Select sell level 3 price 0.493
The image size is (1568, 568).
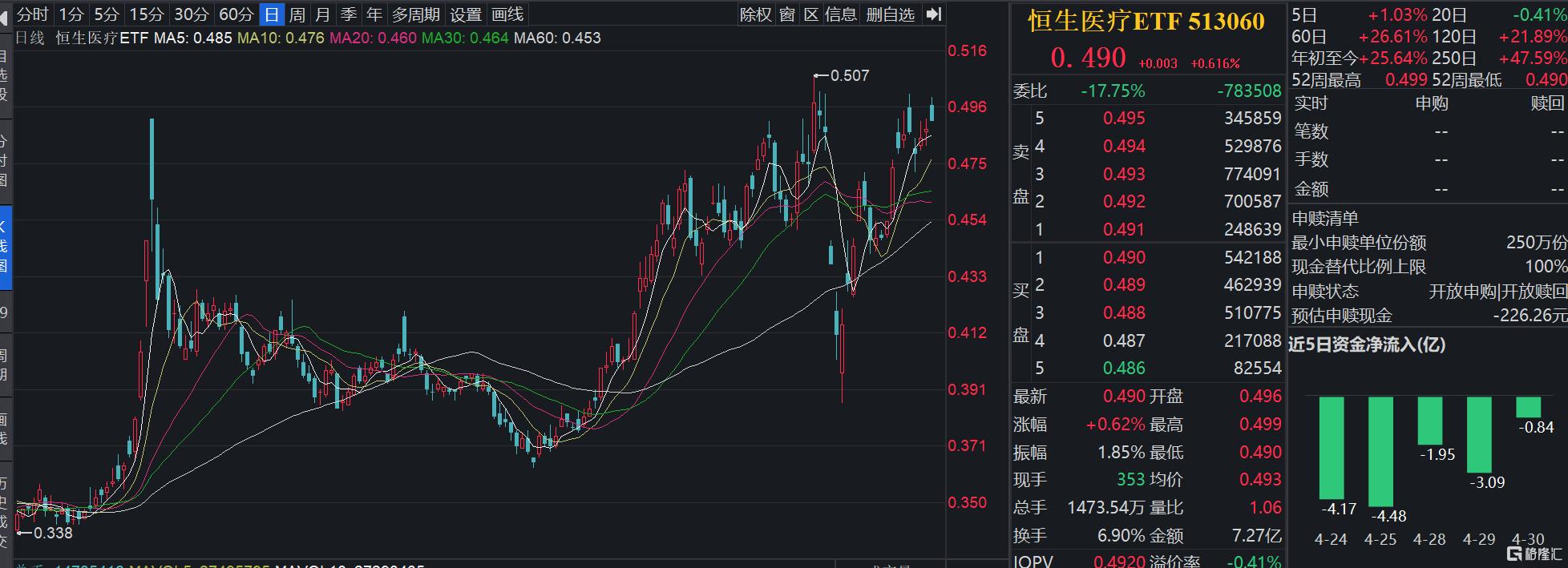[1124, 174]
